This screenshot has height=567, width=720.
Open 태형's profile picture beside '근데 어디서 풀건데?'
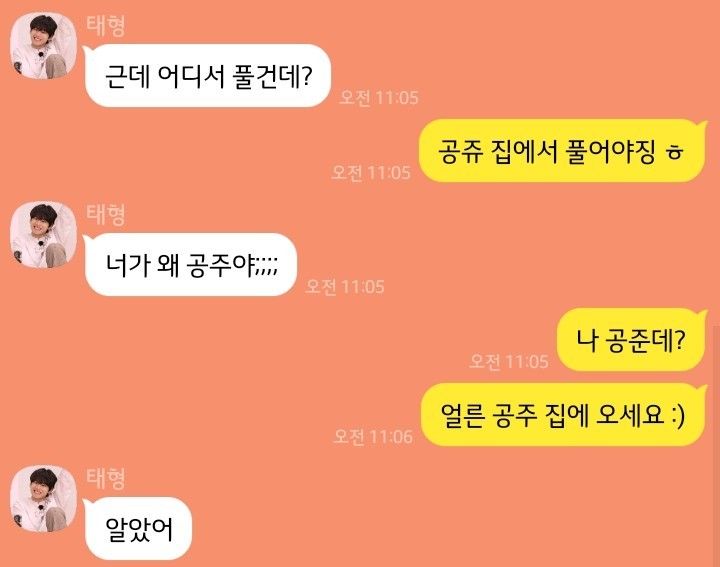44,45
